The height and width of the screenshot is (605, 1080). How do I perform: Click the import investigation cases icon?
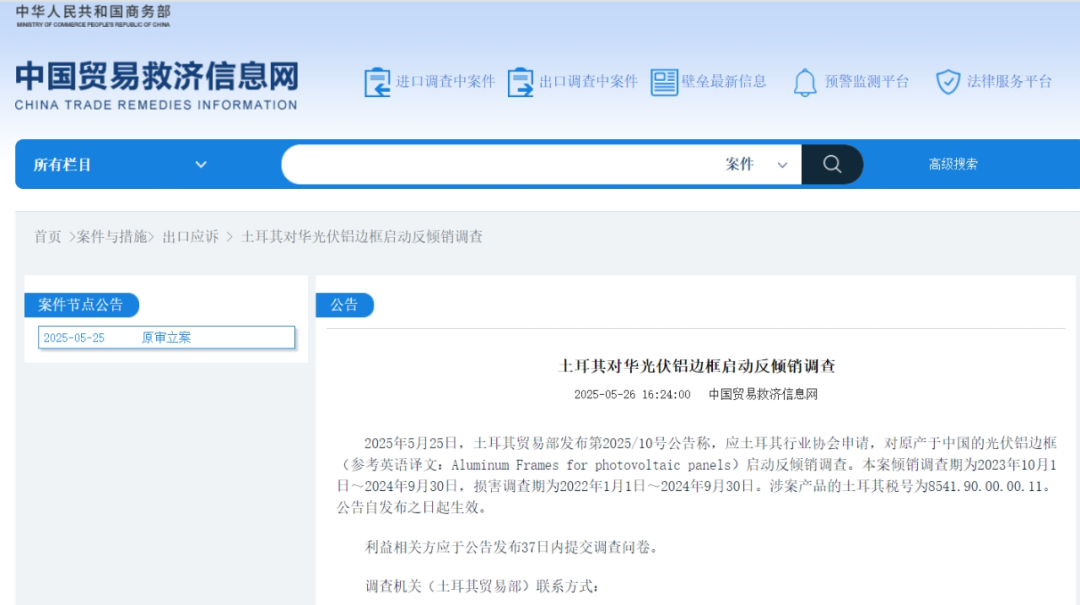point(377,83)
